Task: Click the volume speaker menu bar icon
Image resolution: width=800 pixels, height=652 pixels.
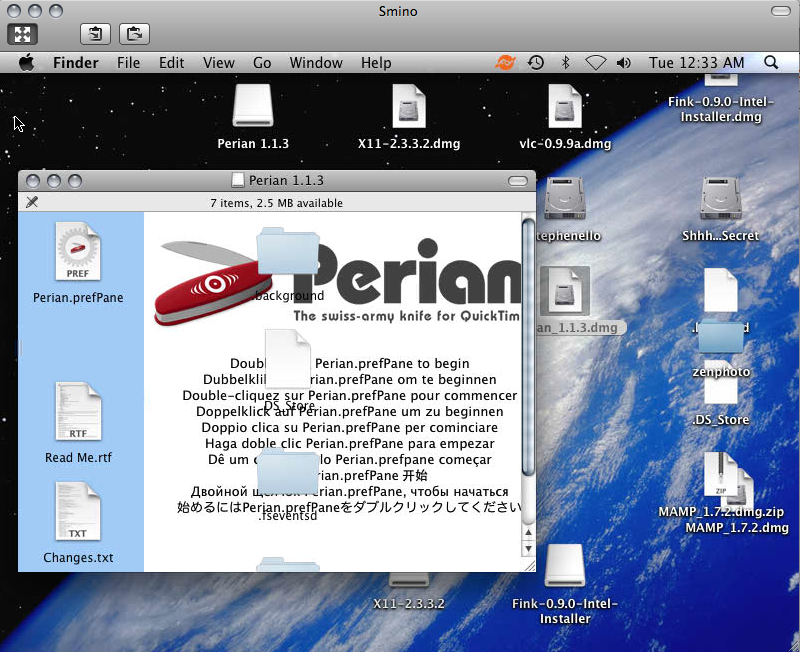Action: [623, 63]
